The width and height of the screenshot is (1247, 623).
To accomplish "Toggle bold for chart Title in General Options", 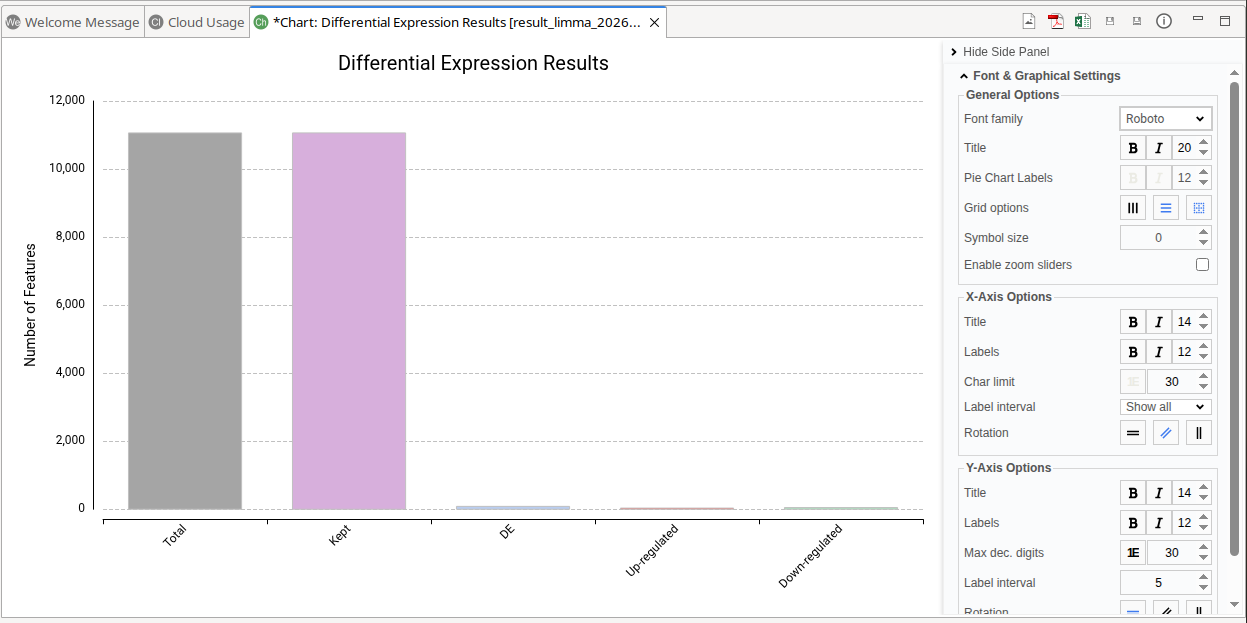I will pyautogui.click(x=1133, y=148).
